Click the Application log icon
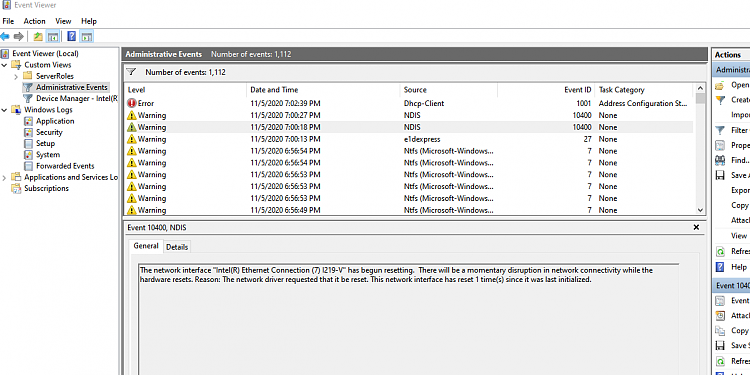750x375 pixels. [28, 121]
